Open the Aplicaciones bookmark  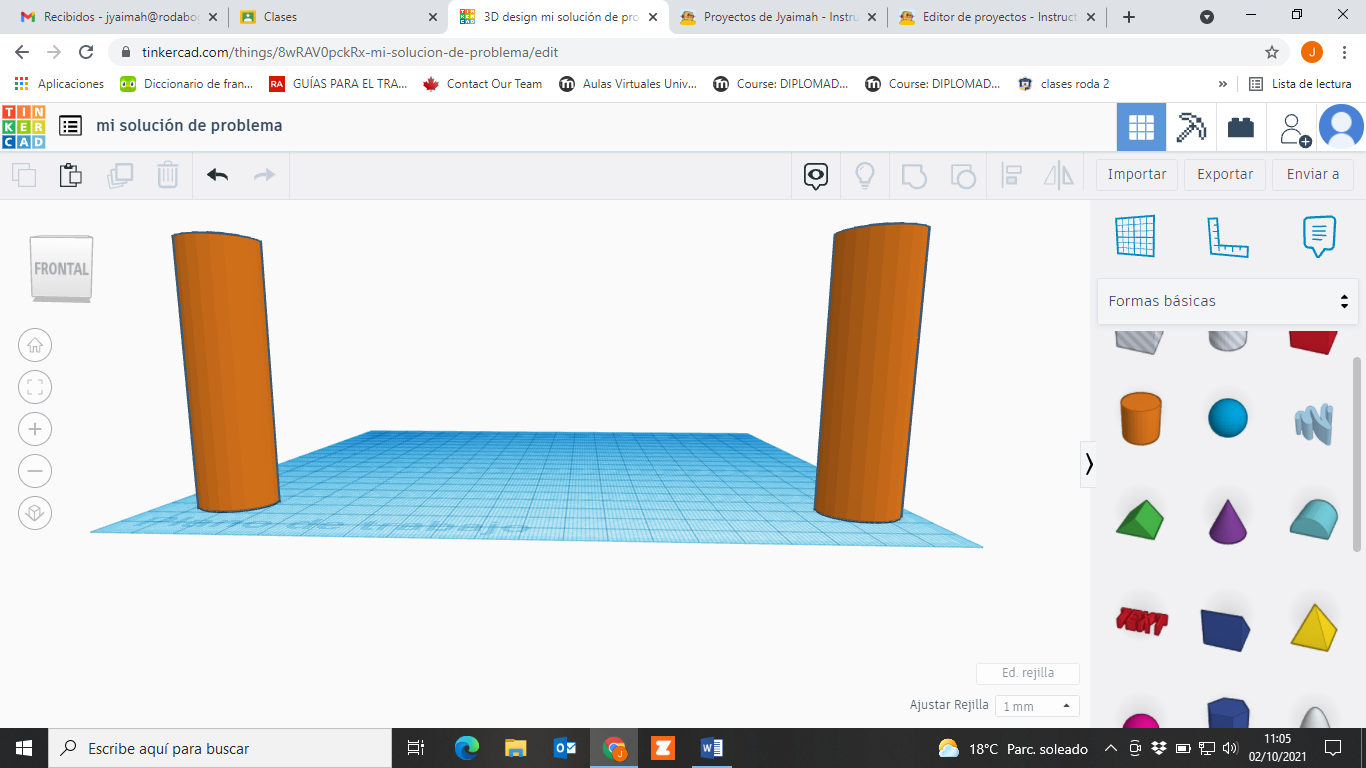[59, 84]
